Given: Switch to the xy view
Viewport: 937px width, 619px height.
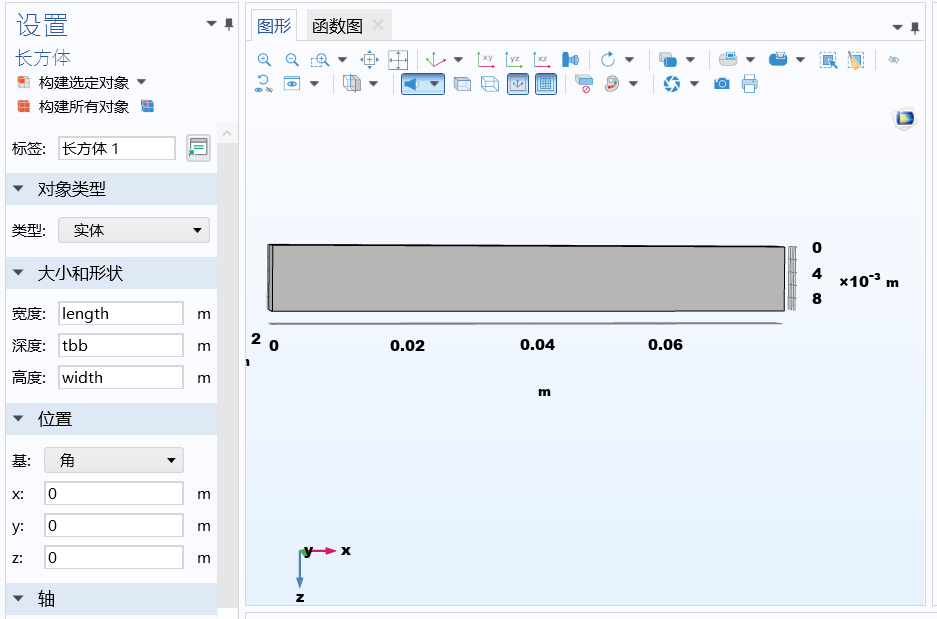Looking at the screenshot, I should [x=486, y=60].
